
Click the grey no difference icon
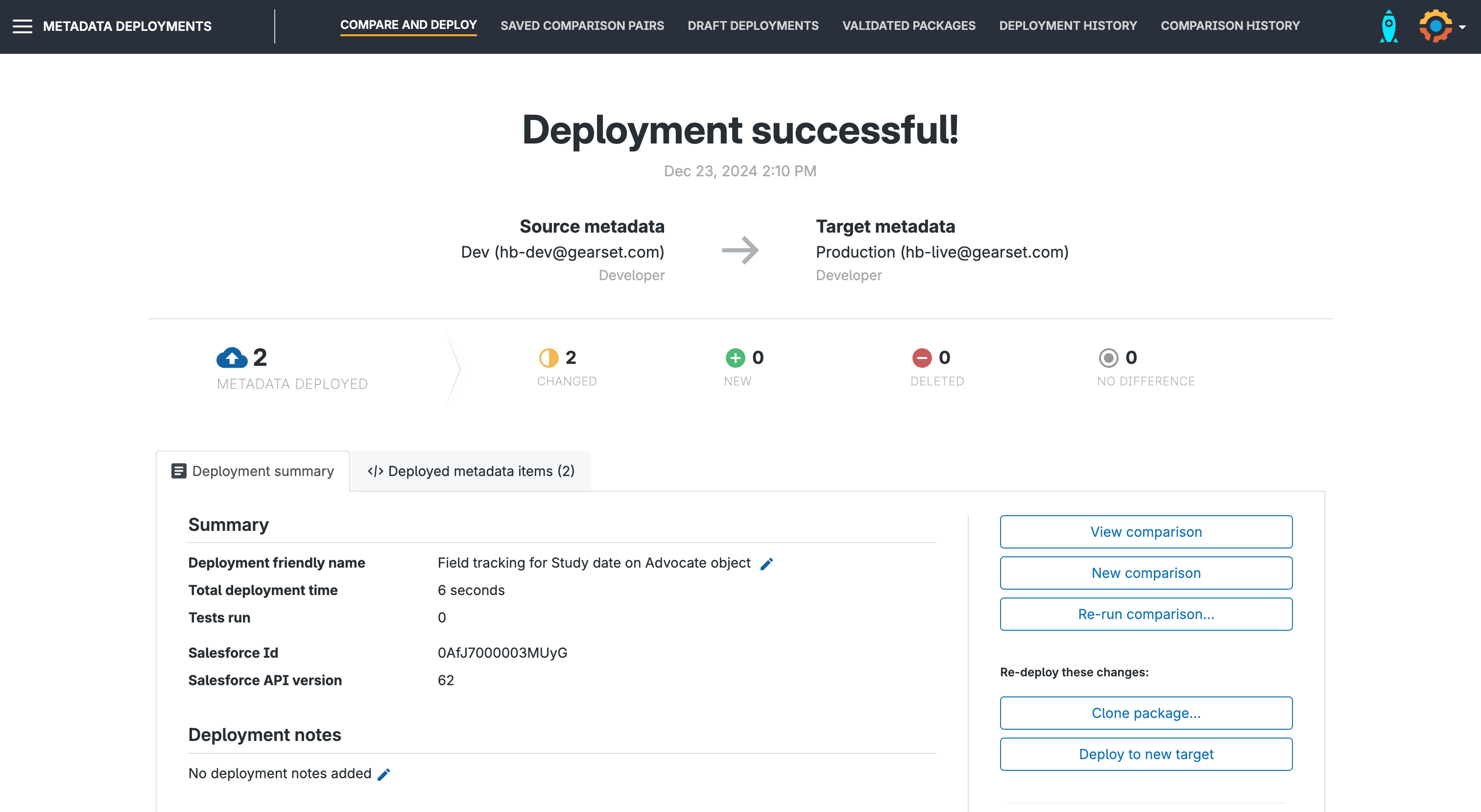[x=1108, y=358]
